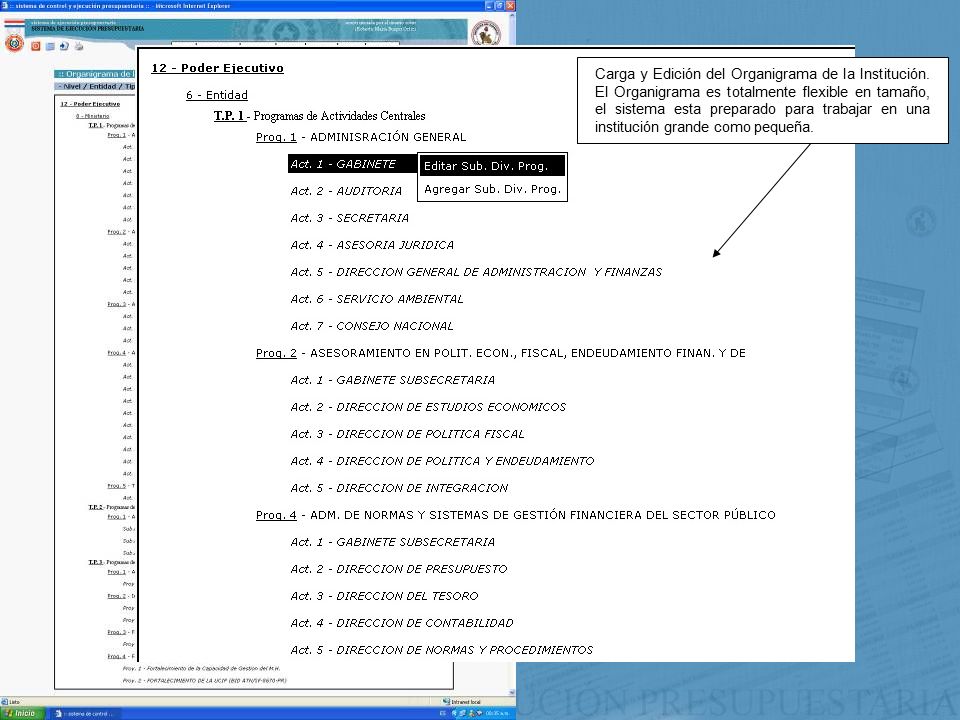Select 'Act. 2 - AUDITORIA'
The height and width of the screenshot is (720, 960).
346,191
